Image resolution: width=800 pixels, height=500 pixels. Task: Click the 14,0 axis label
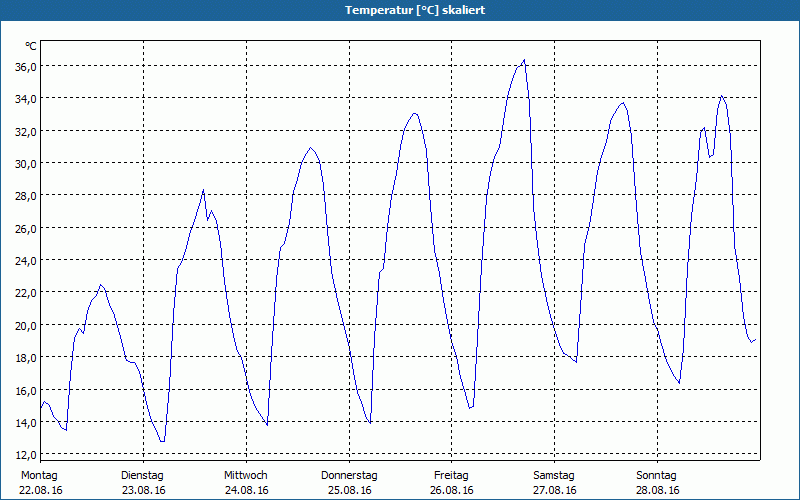(x=26, y=422)
